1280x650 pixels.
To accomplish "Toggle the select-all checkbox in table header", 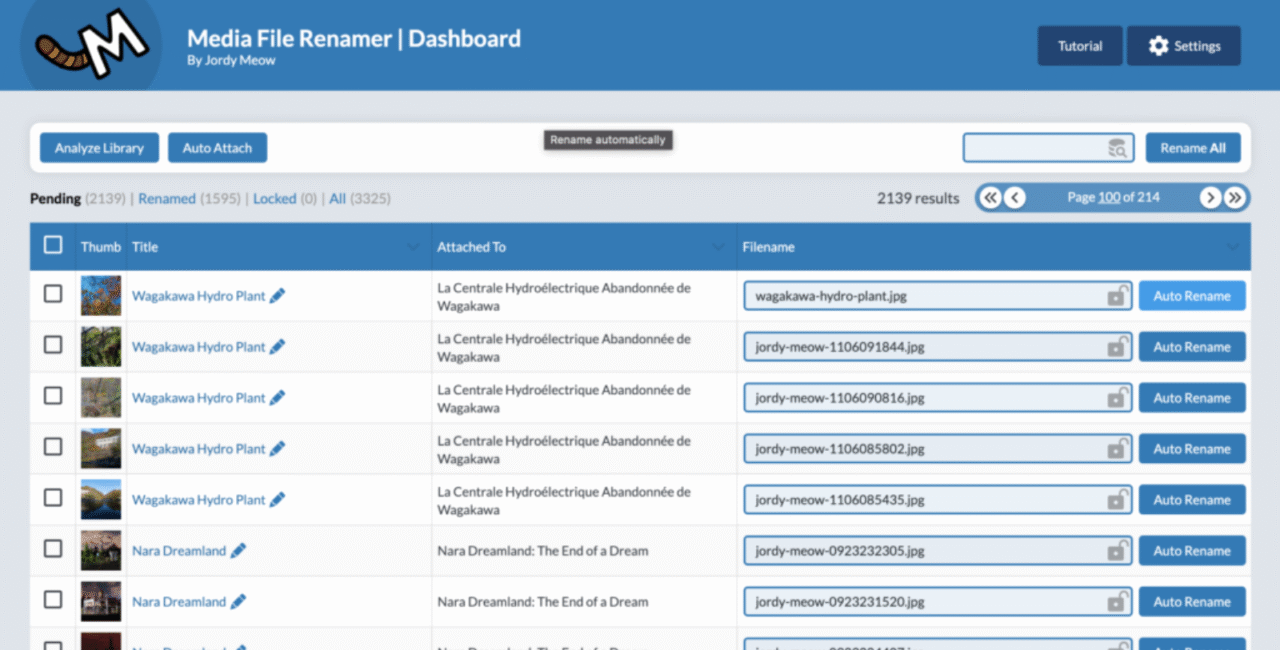I will pyautogui.click(x=53, y=245).
